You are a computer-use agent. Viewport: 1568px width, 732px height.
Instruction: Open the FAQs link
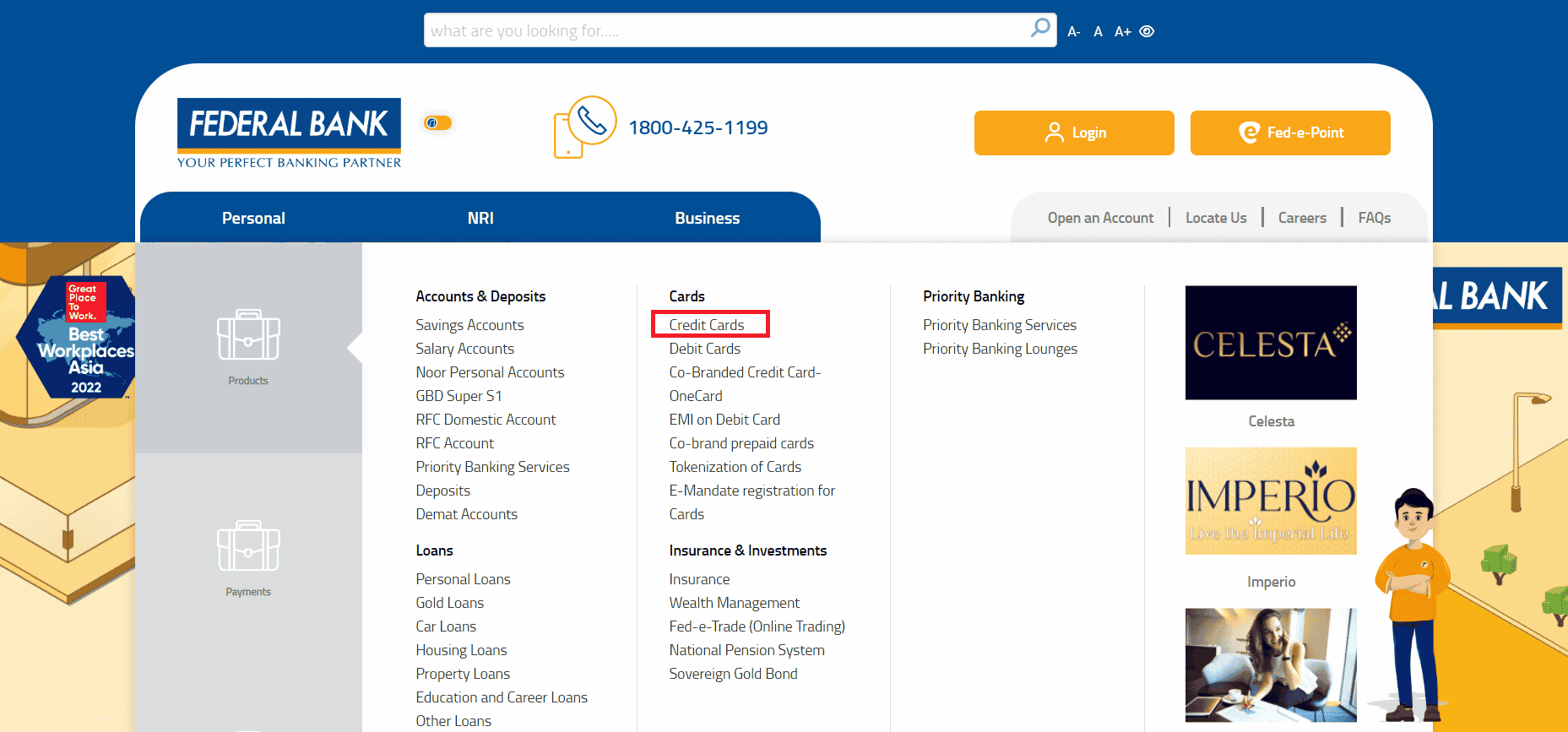pos(1375,218)
